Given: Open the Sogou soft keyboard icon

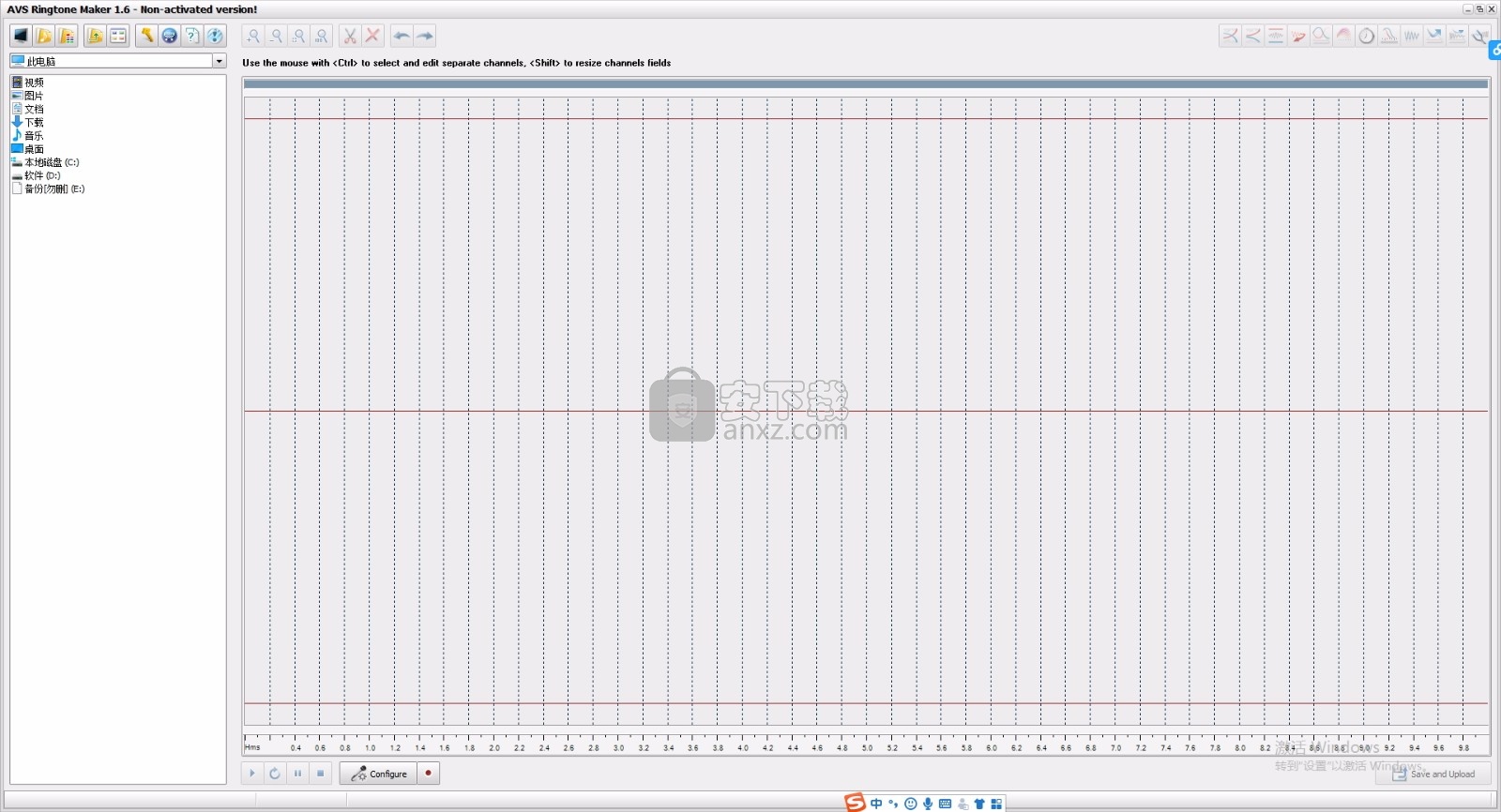Looking at the screenshot, I should (x=945, y=804).
